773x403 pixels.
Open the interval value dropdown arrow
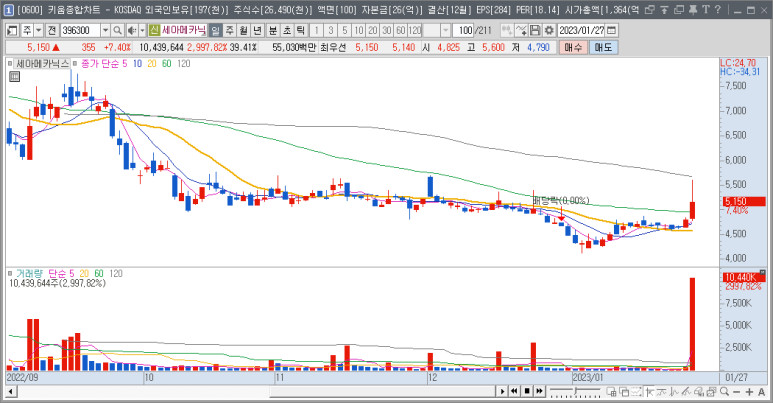(445, 30)
